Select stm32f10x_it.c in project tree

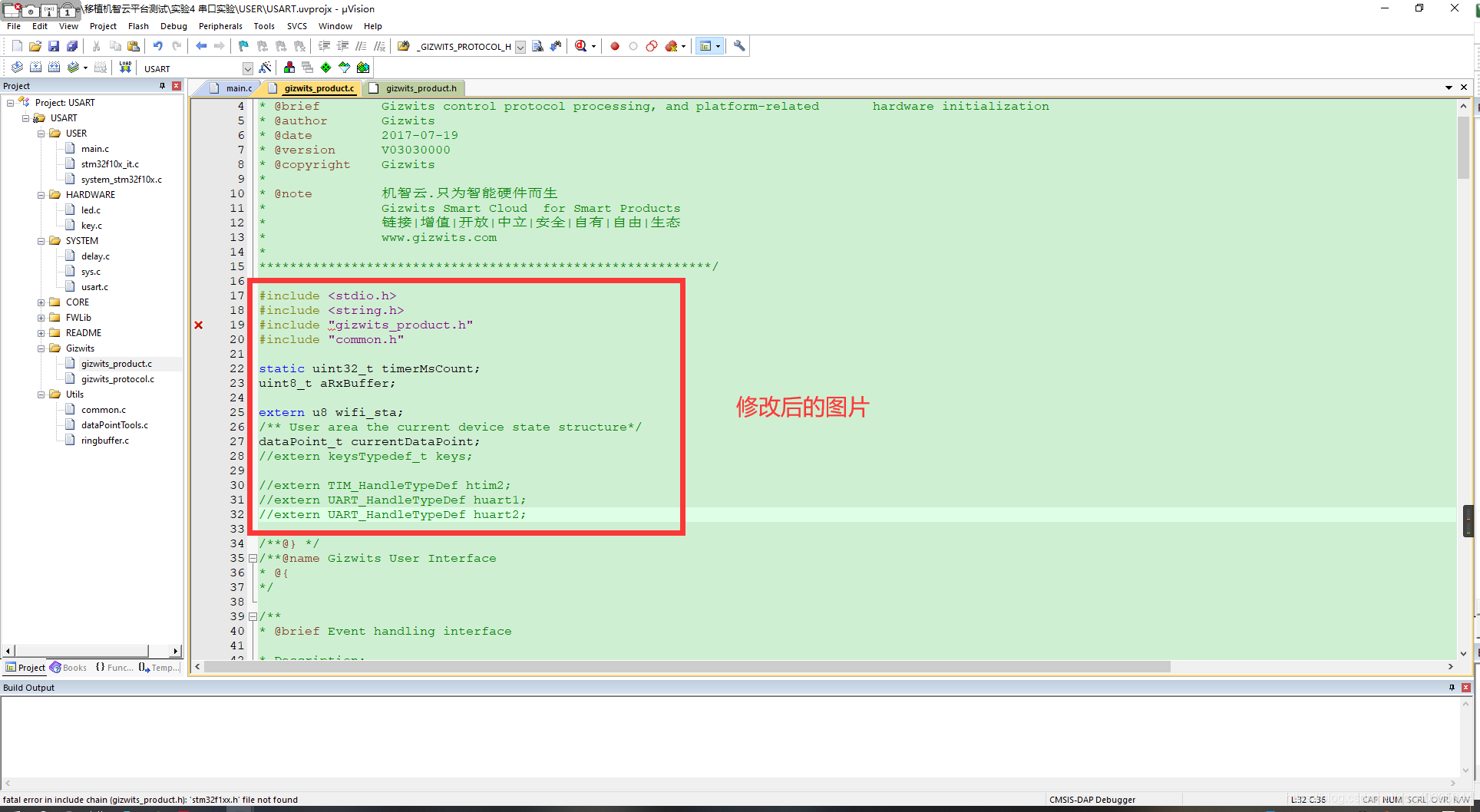[110, 164]
